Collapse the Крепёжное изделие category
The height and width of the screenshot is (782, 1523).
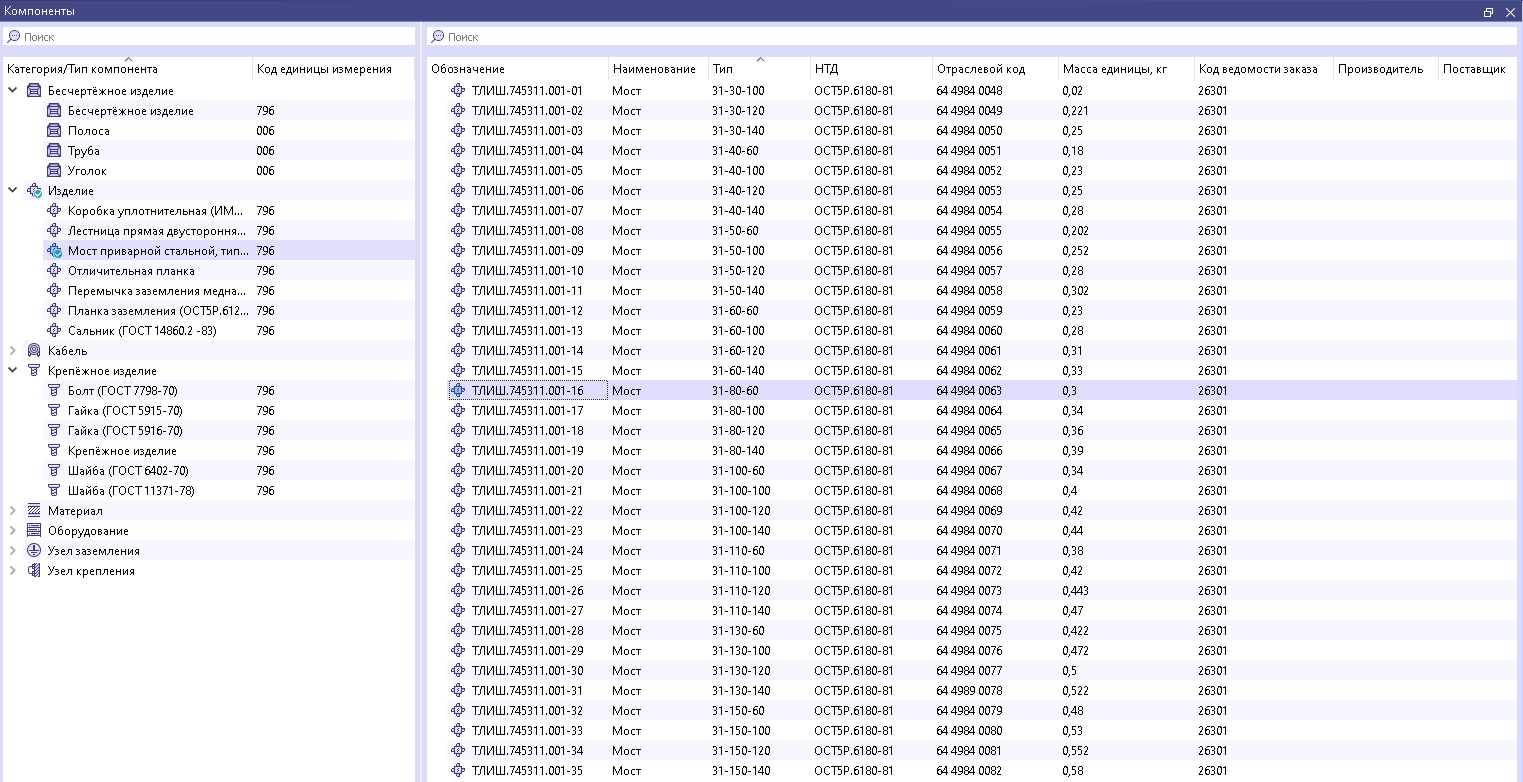12,371
